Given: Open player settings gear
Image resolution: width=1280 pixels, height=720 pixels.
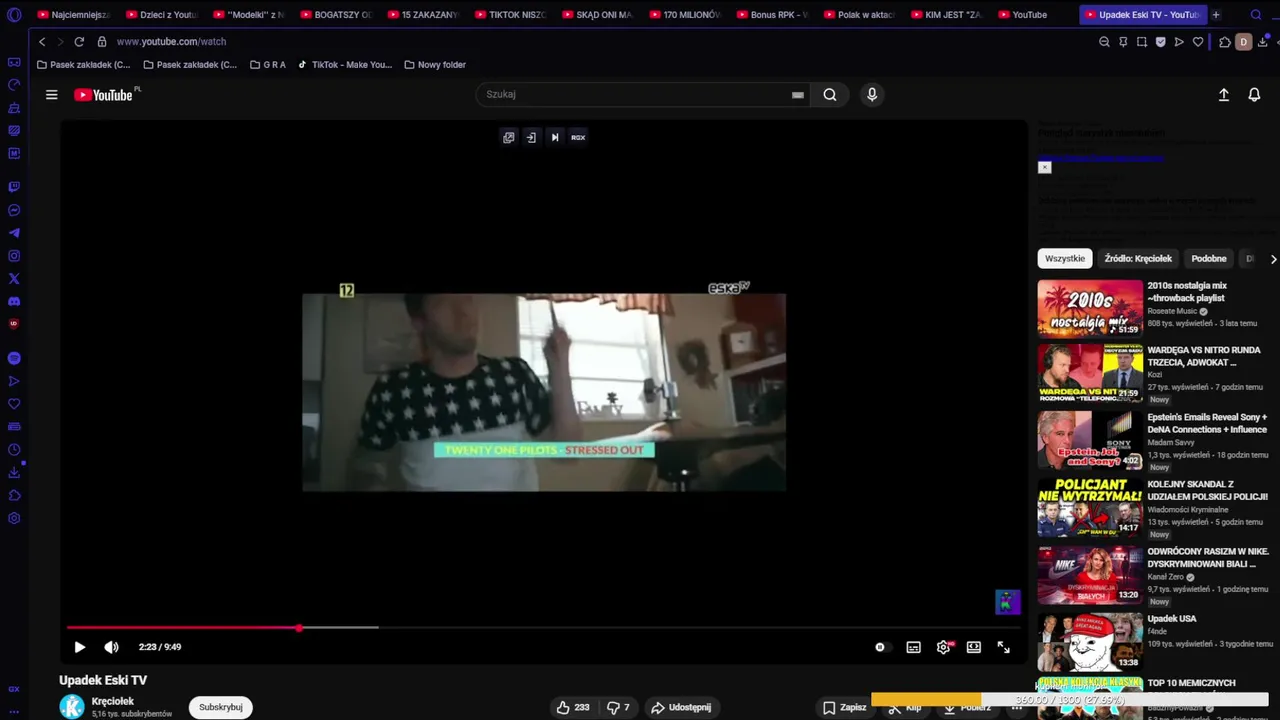Looking at the screenshot, I should [x=943, y=647].
